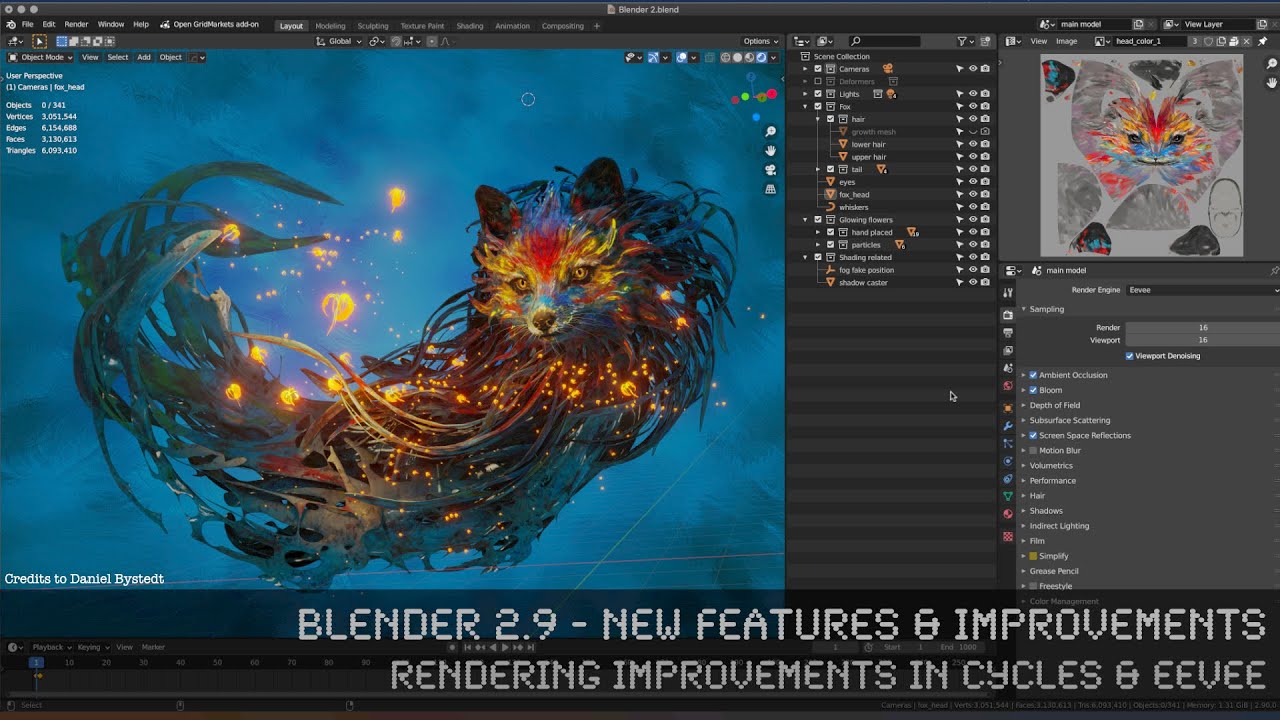This screenshot has height=720, width=1280.
Task: Open the Render menu
Action: (x=76, y=24)
